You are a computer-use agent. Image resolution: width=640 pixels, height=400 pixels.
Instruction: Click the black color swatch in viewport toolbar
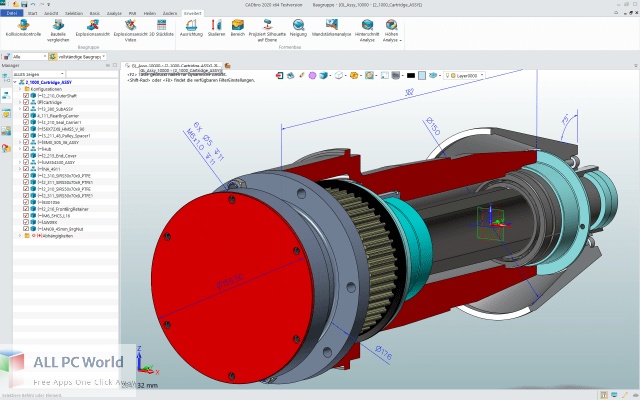(x=411, y=76)
